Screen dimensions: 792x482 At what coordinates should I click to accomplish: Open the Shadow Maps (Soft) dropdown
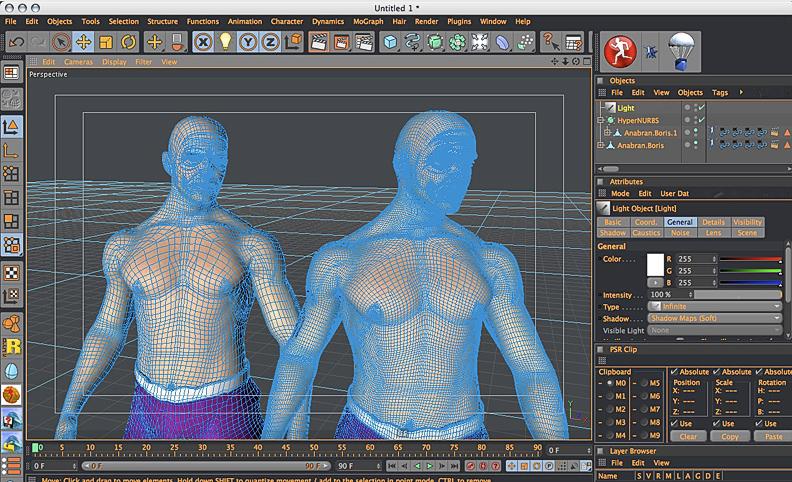[x=715, y=318]
